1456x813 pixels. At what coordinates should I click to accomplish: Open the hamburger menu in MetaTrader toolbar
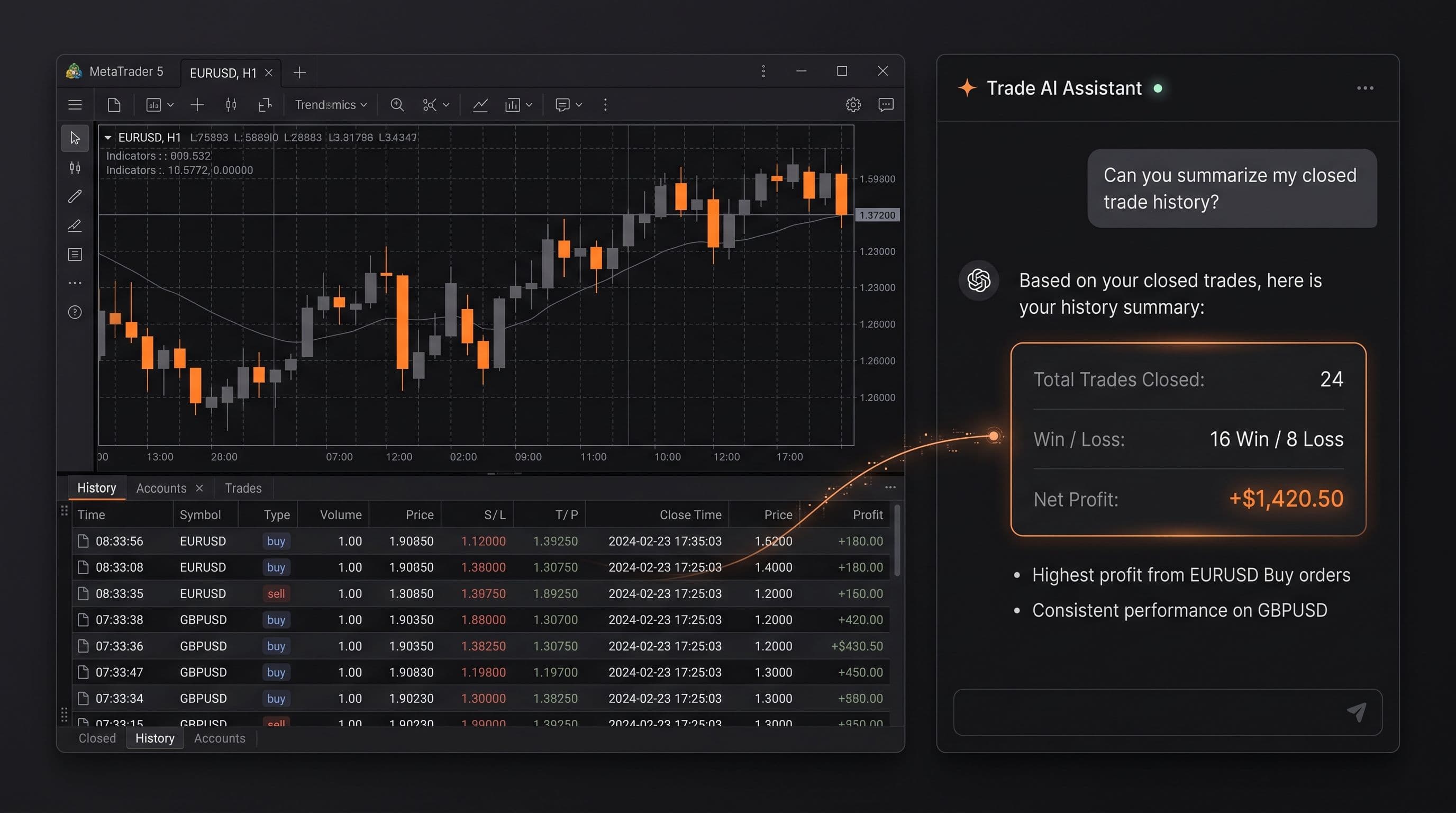click(x=75, y=105)
